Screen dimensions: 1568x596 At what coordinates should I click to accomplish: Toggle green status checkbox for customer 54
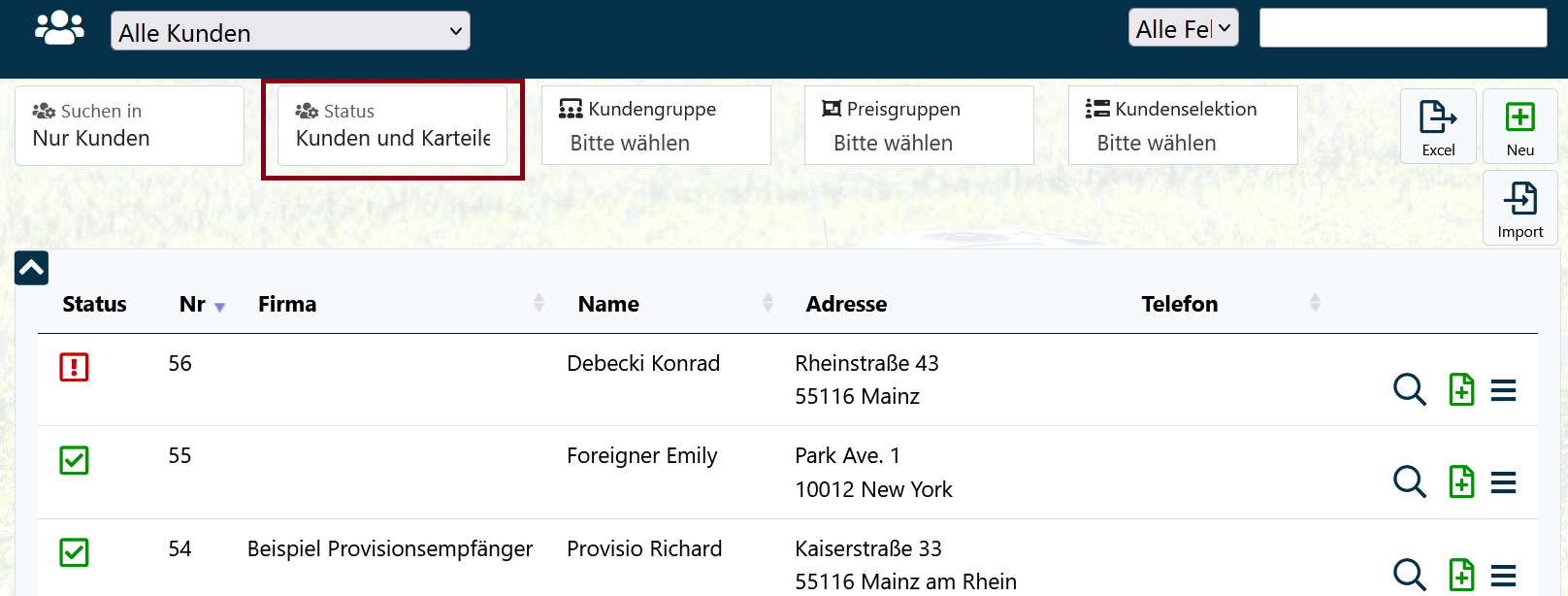(75, 552)
